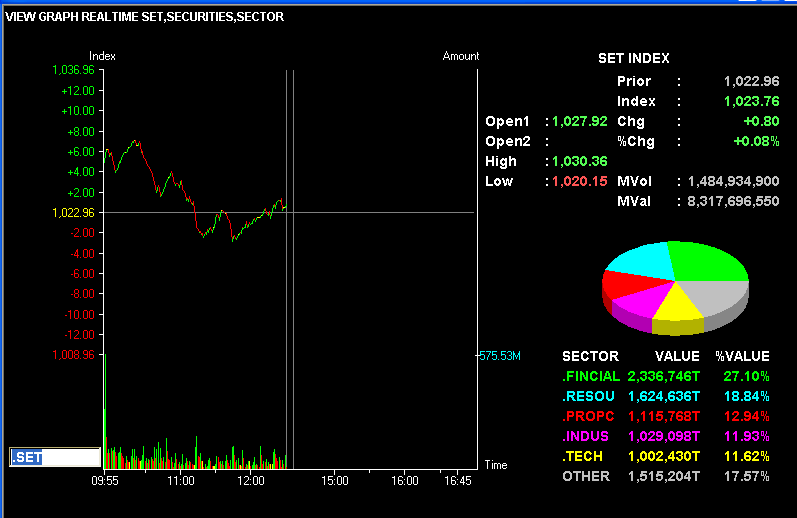Click the 11:00 time axis label
The image size is (797, 518).
point(180,481)
